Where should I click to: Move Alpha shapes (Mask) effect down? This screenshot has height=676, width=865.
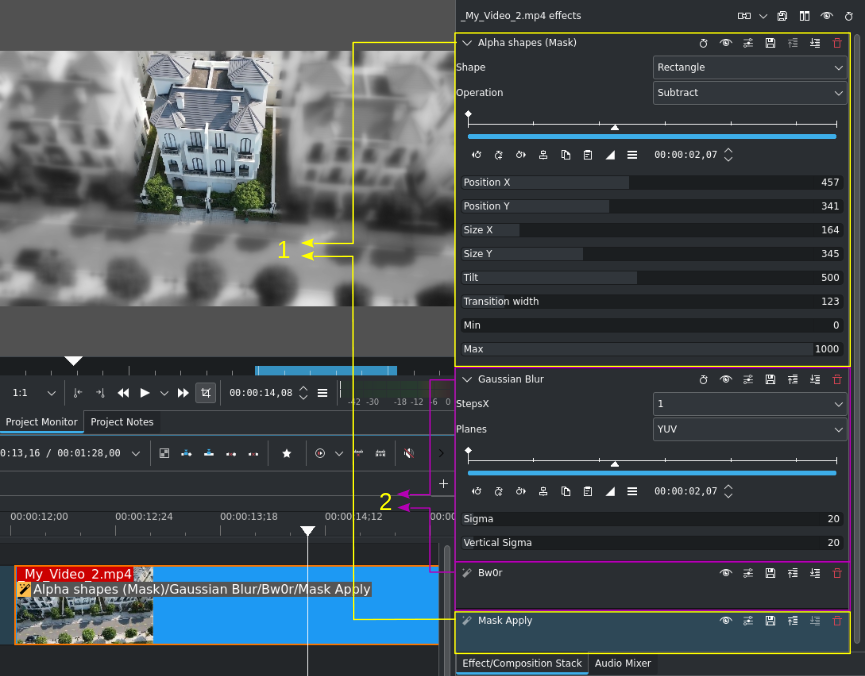click(x=815, y=43)
